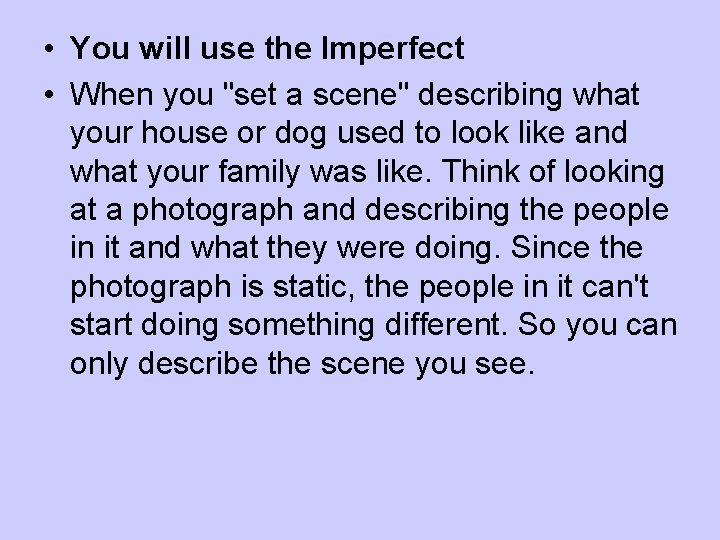Screen dimensions: 720x540
Task: Click the final word "see" of the paragraph
Action: click(503, 364)
